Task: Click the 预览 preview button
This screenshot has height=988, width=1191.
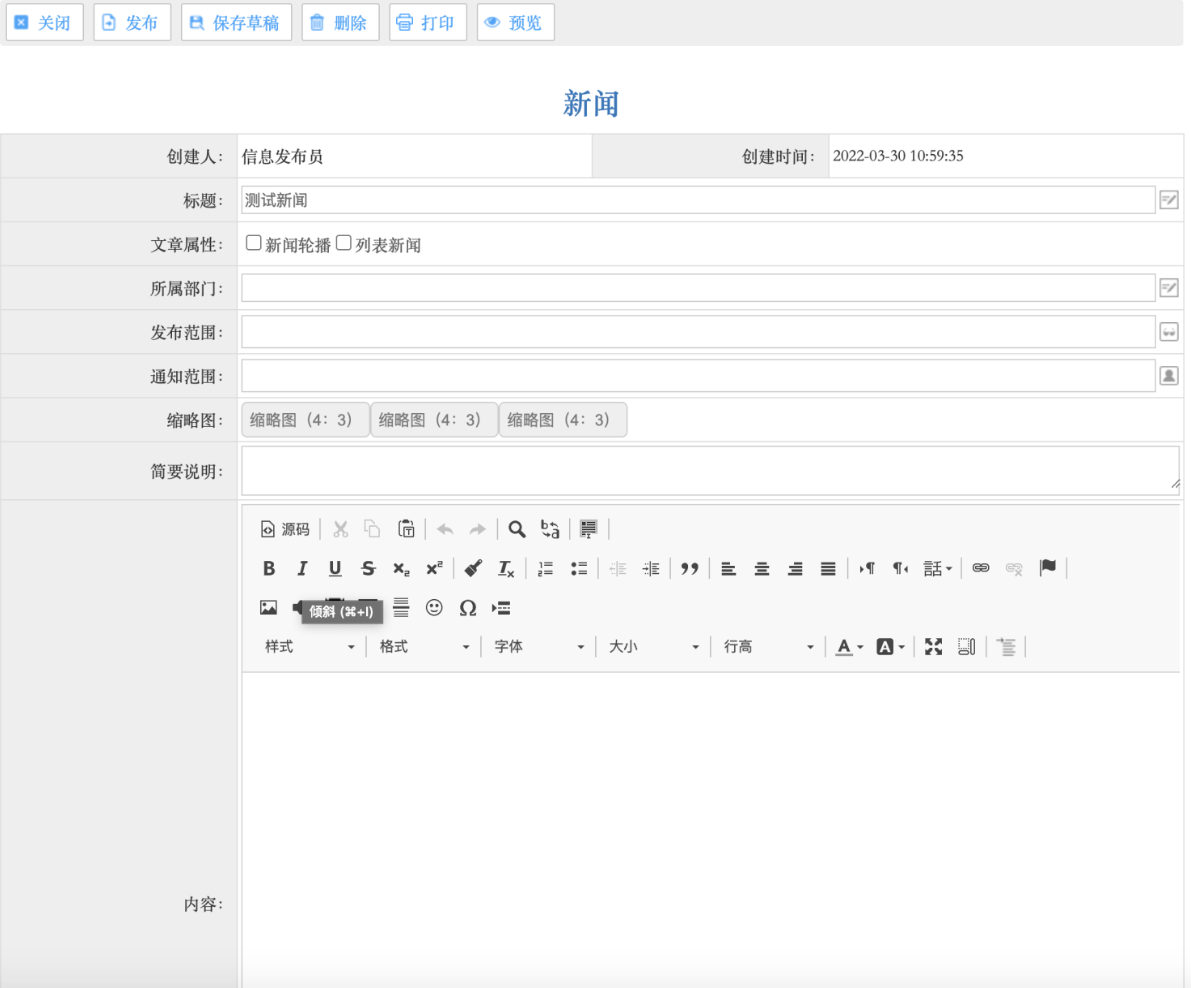Action: click(515, 22)
